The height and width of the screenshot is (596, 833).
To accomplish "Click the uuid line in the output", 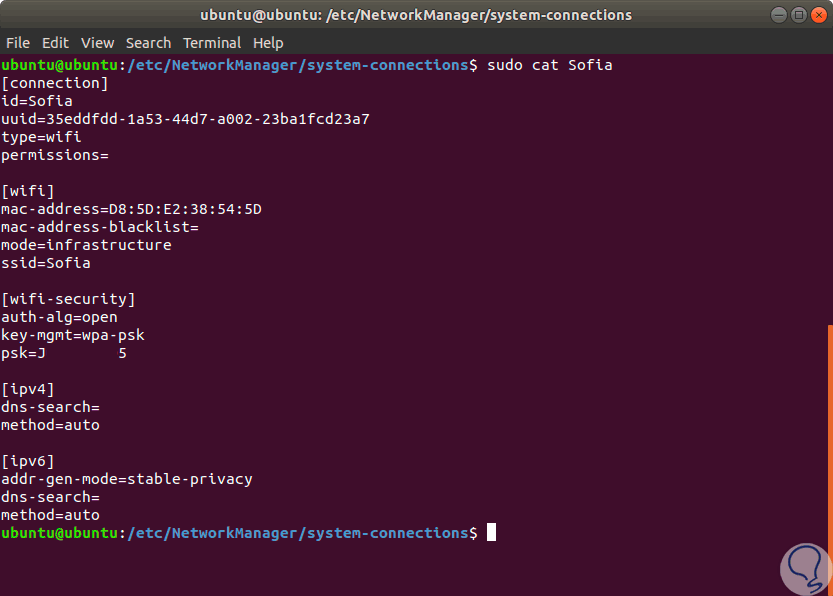I will tap(185, 119).
